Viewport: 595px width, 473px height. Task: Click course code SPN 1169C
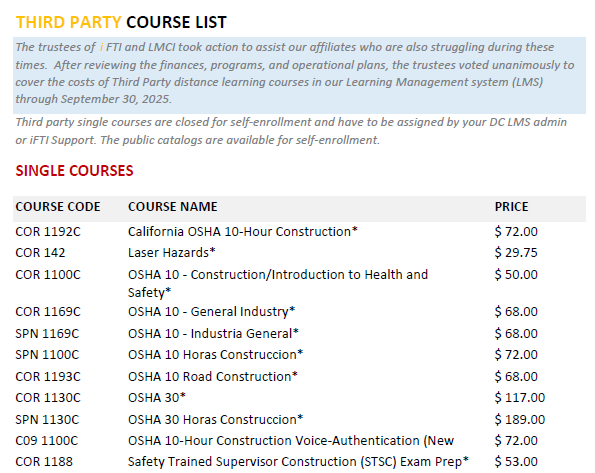[47, 334]
